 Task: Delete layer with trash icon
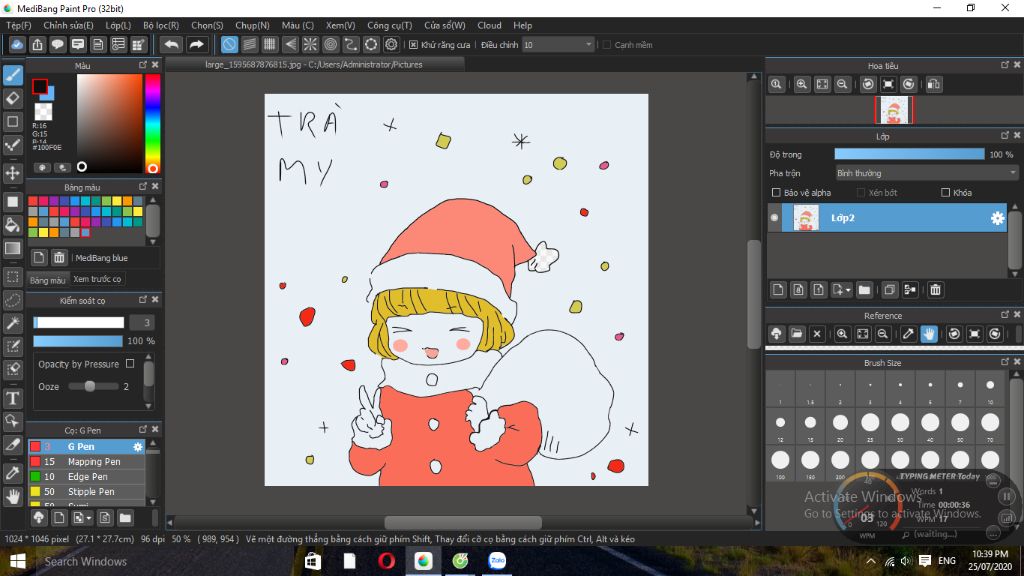(935, 290)
